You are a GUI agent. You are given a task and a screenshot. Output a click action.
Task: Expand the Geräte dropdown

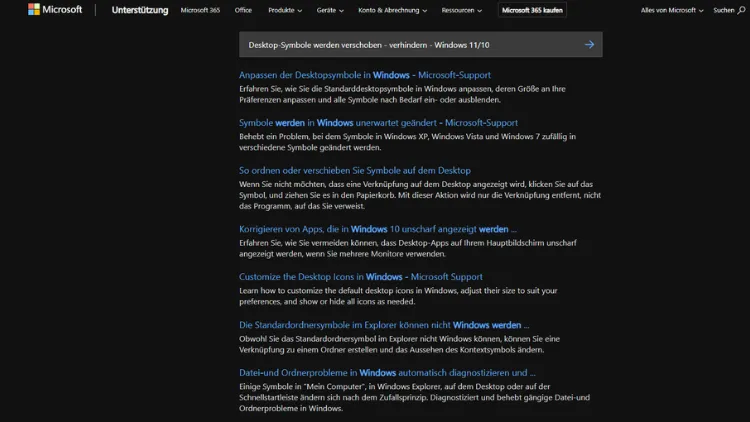click(330, 10)
